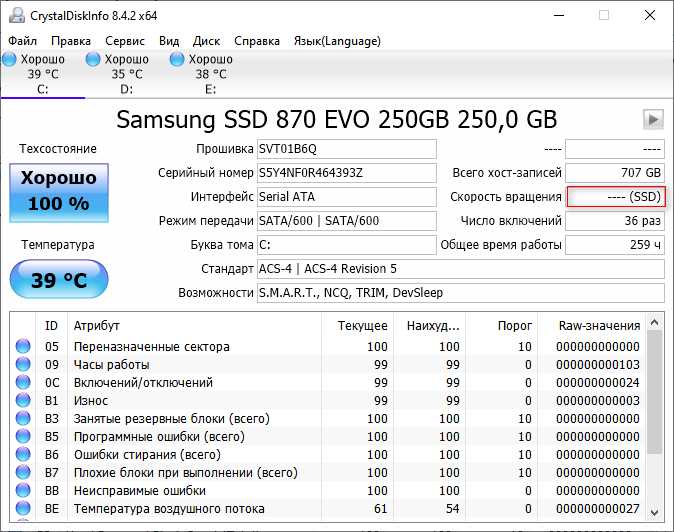This screenshot has height=532, width=674.
Task: Click the Атрибут column header
Action: point(194,326)
